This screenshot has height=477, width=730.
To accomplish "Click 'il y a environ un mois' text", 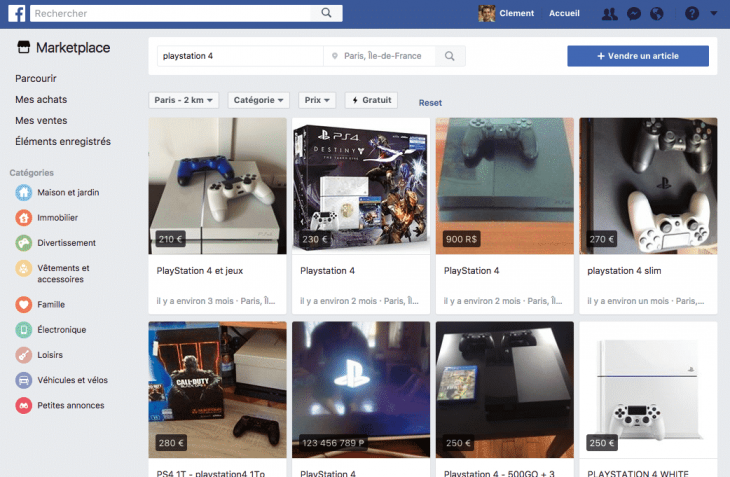I will (x=628, y=301).
